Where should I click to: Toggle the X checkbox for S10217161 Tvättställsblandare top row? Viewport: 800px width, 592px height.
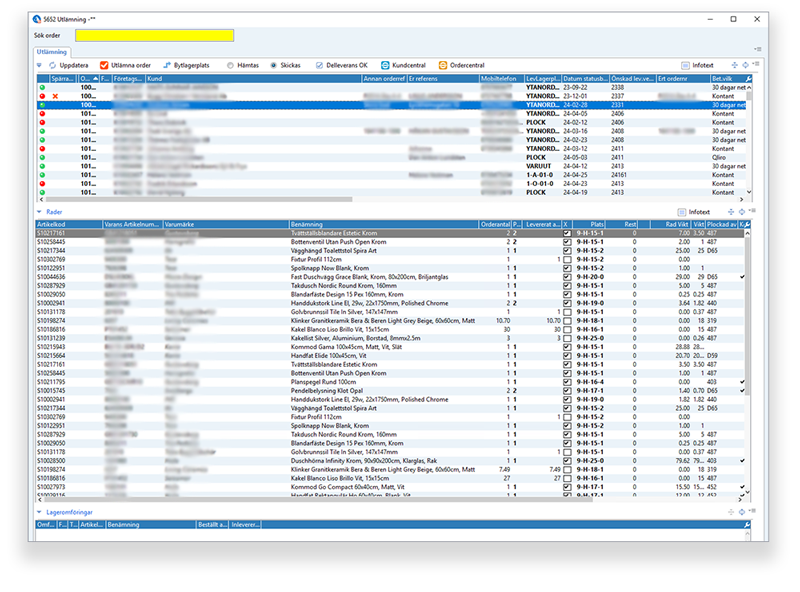pos(567,233)
